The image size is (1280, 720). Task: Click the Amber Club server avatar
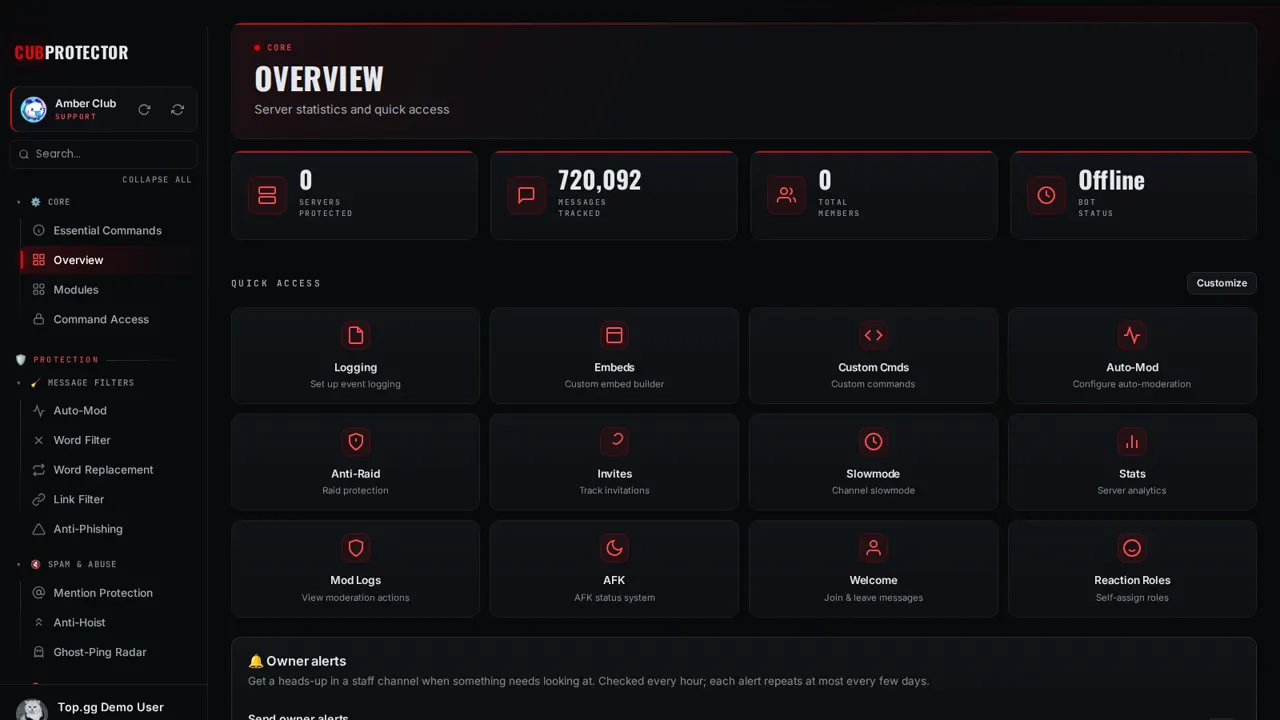pos(34,109)
